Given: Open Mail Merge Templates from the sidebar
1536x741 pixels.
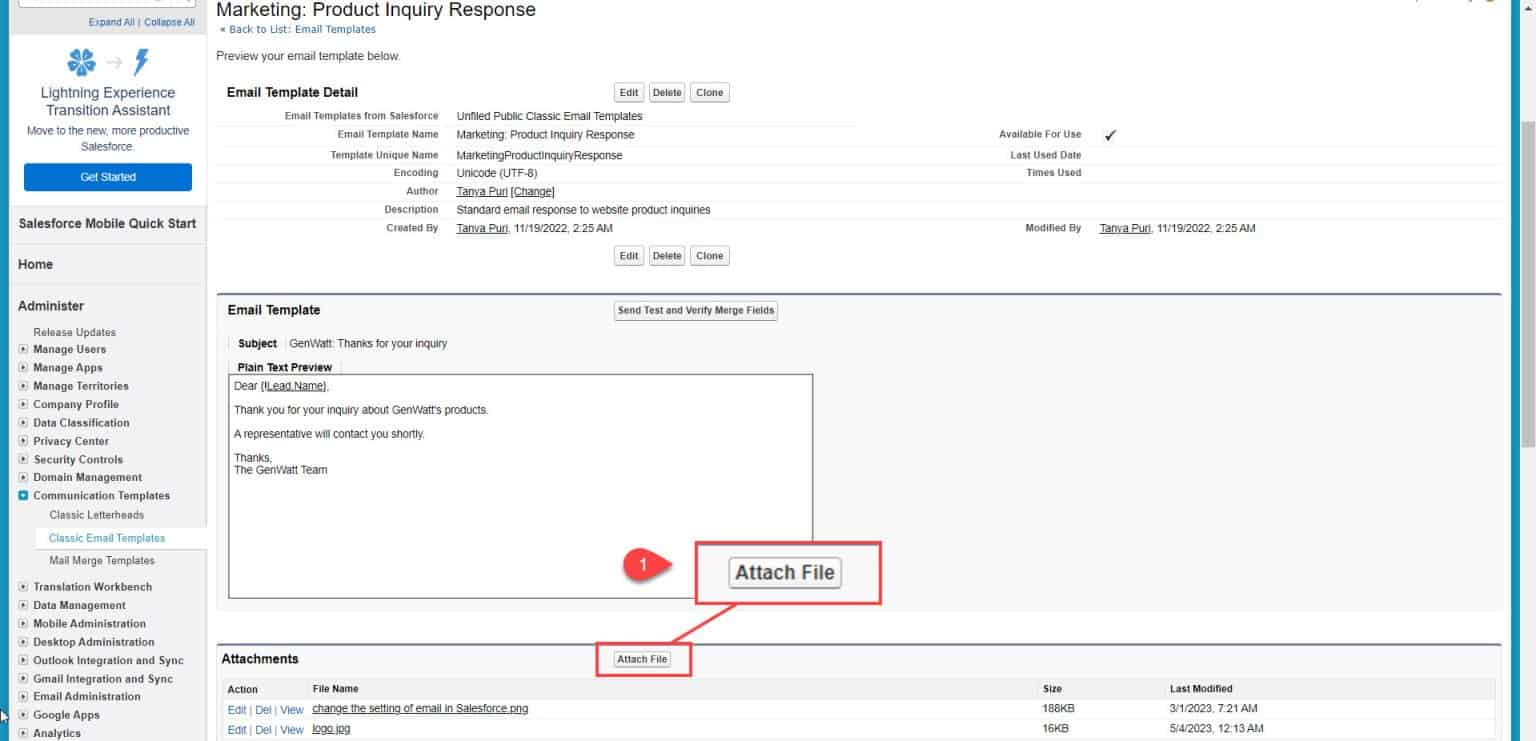Looking at the screenshot, I should coord(102,560).
